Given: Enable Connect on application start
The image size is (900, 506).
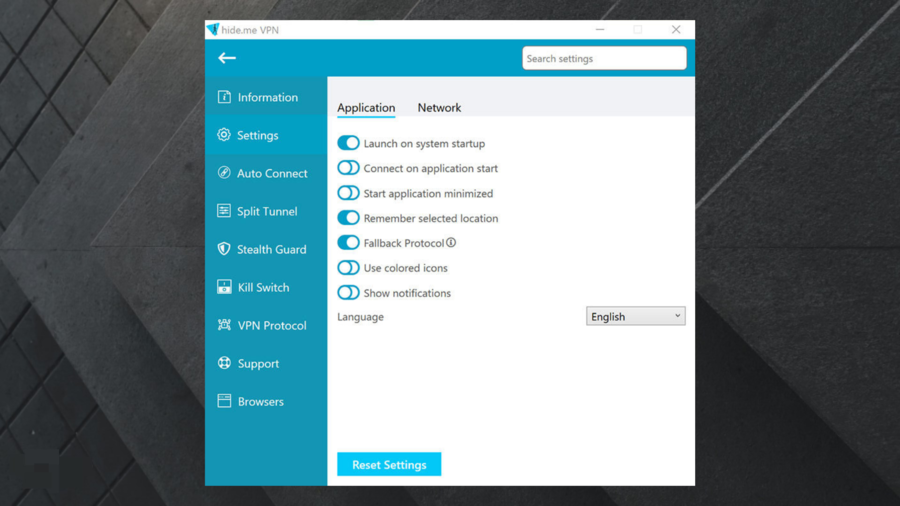Looking at the screenshot, I should [x=348, y=168].
